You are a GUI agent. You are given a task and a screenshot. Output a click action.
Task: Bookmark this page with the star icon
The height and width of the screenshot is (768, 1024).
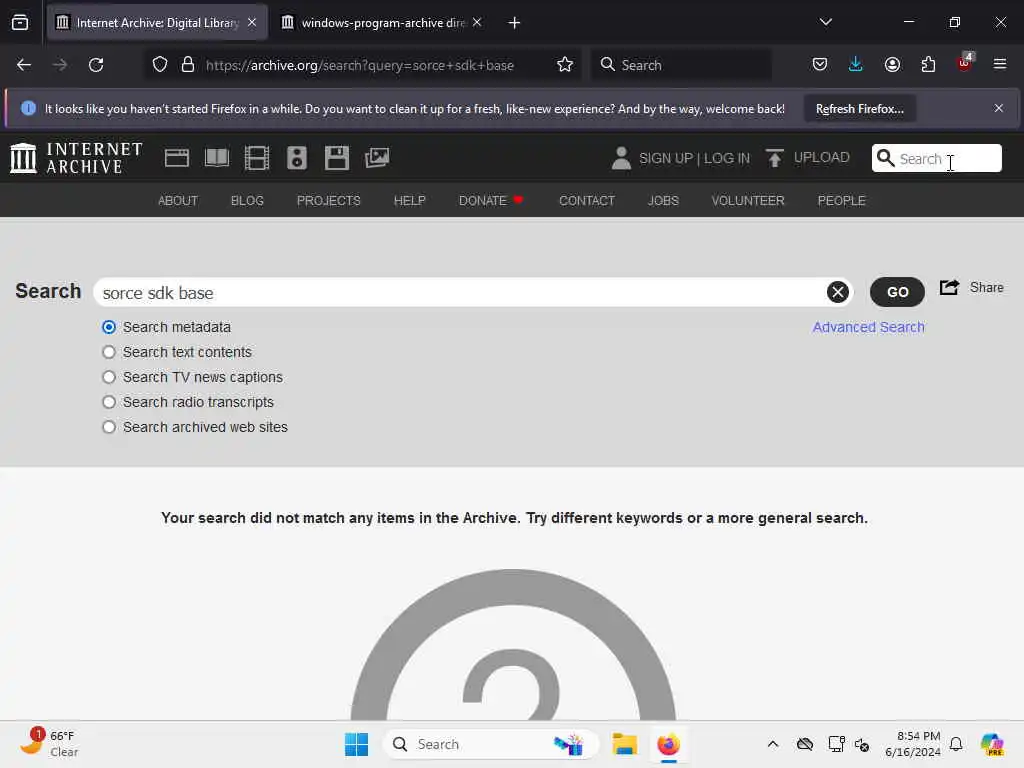pos(565,65)
